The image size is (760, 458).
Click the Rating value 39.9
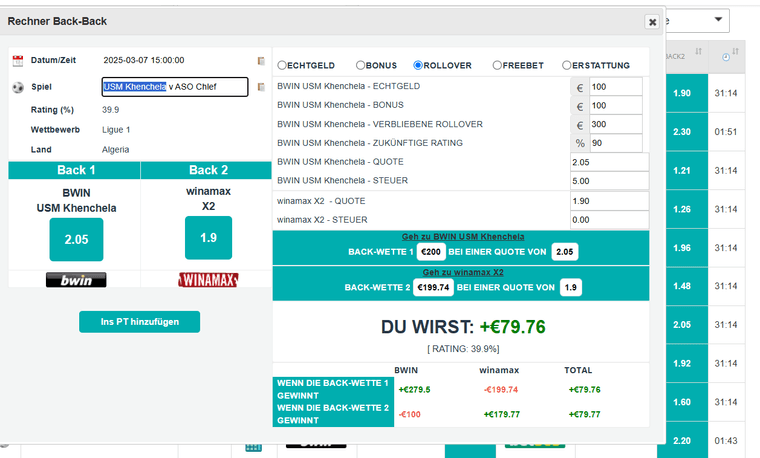coord(111,110)
